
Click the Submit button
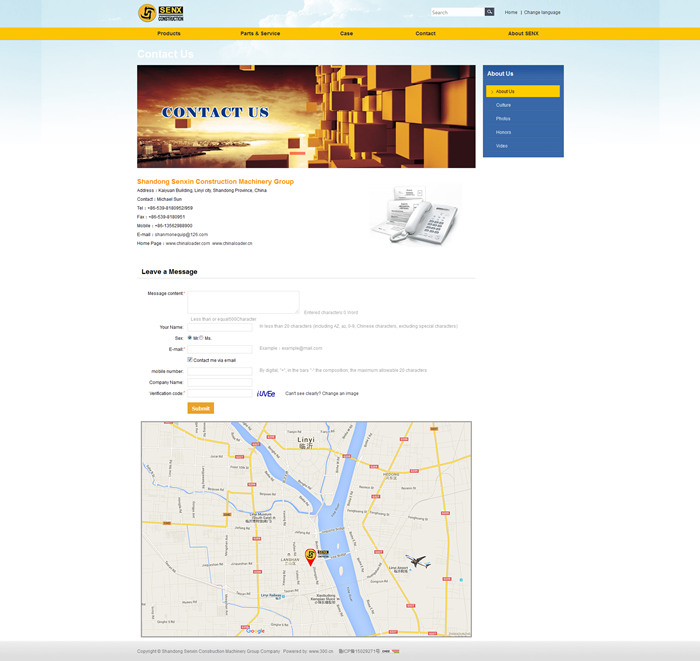(200, 408)
